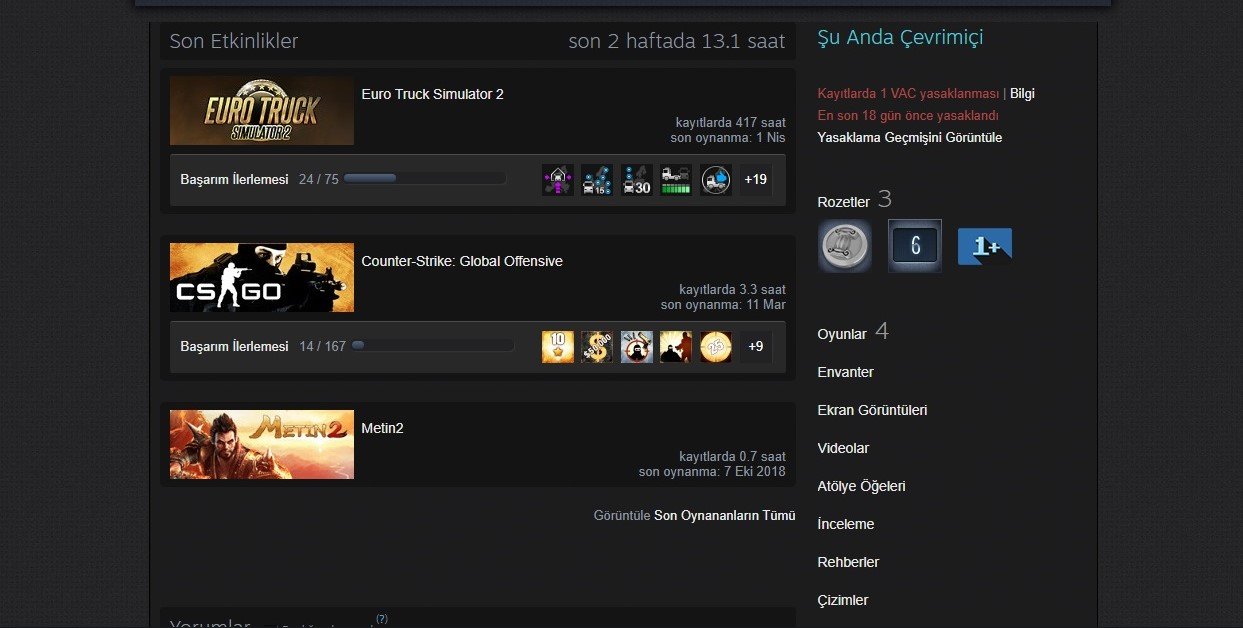The image size is (1243, 628).
Task: Click first Euro Truck achievement icon with house
Action: point(558,180)
